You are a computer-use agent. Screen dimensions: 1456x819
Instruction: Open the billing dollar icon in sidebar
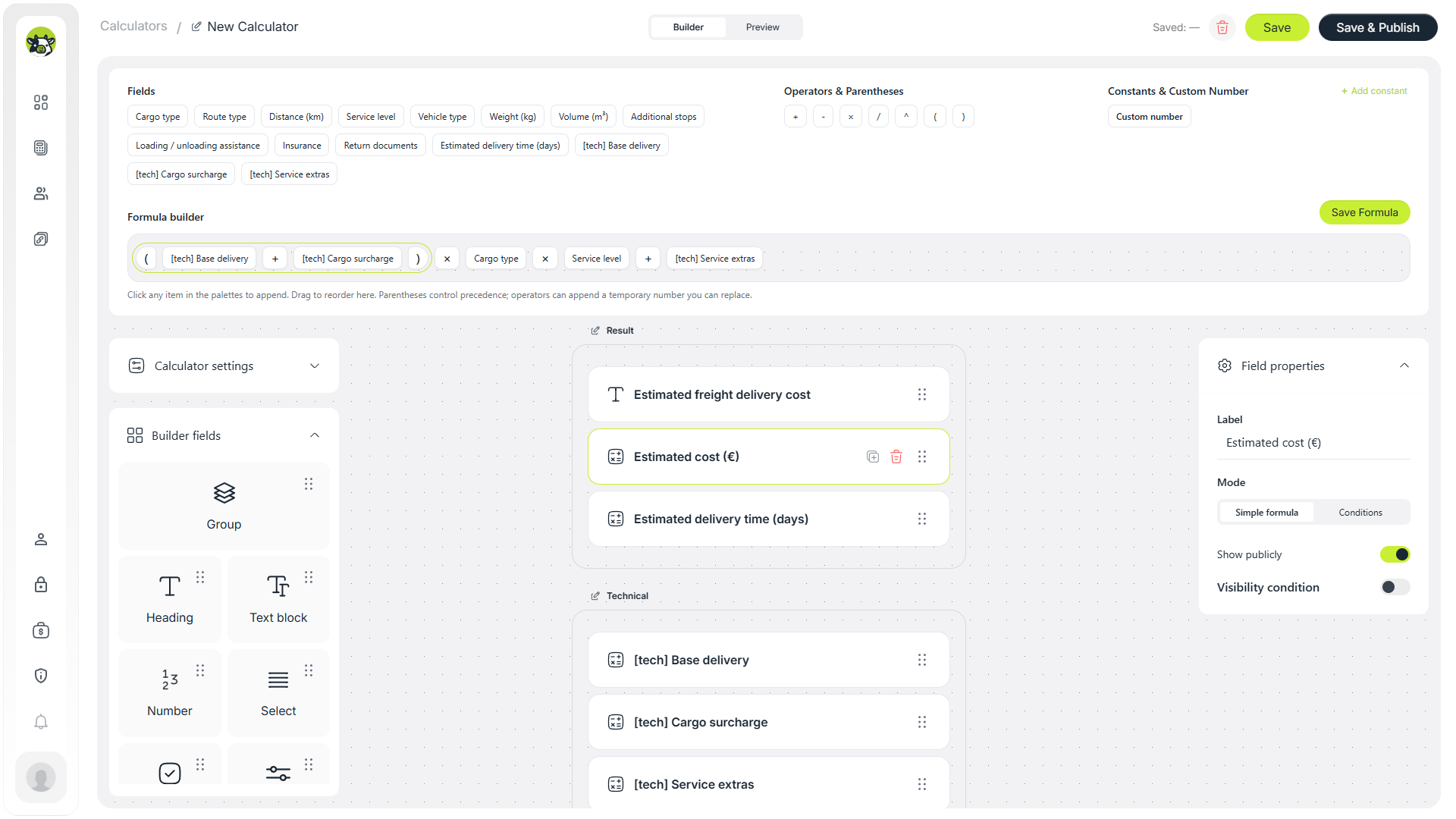[x=41, y=630]
